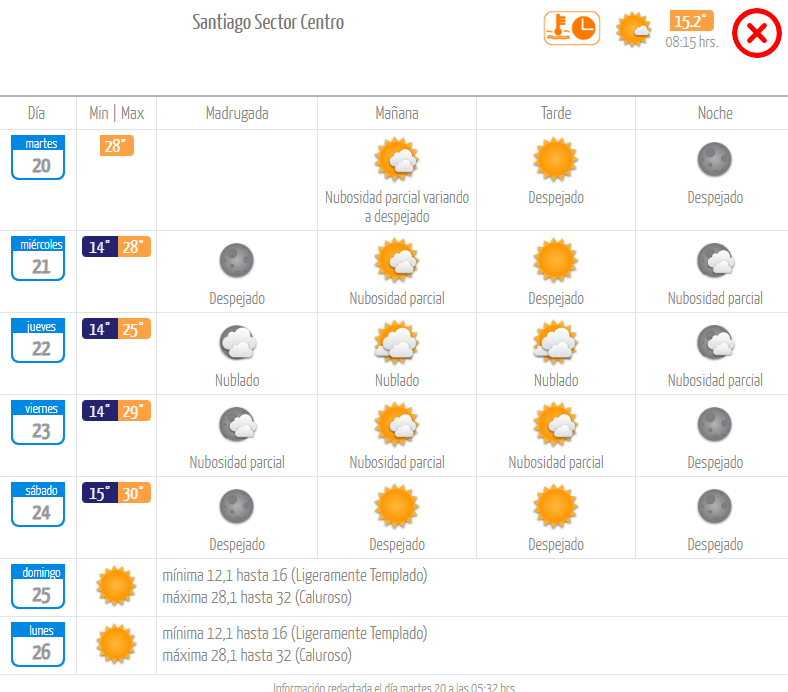
Task: Select the Noche column header
Action: [715, 113]
